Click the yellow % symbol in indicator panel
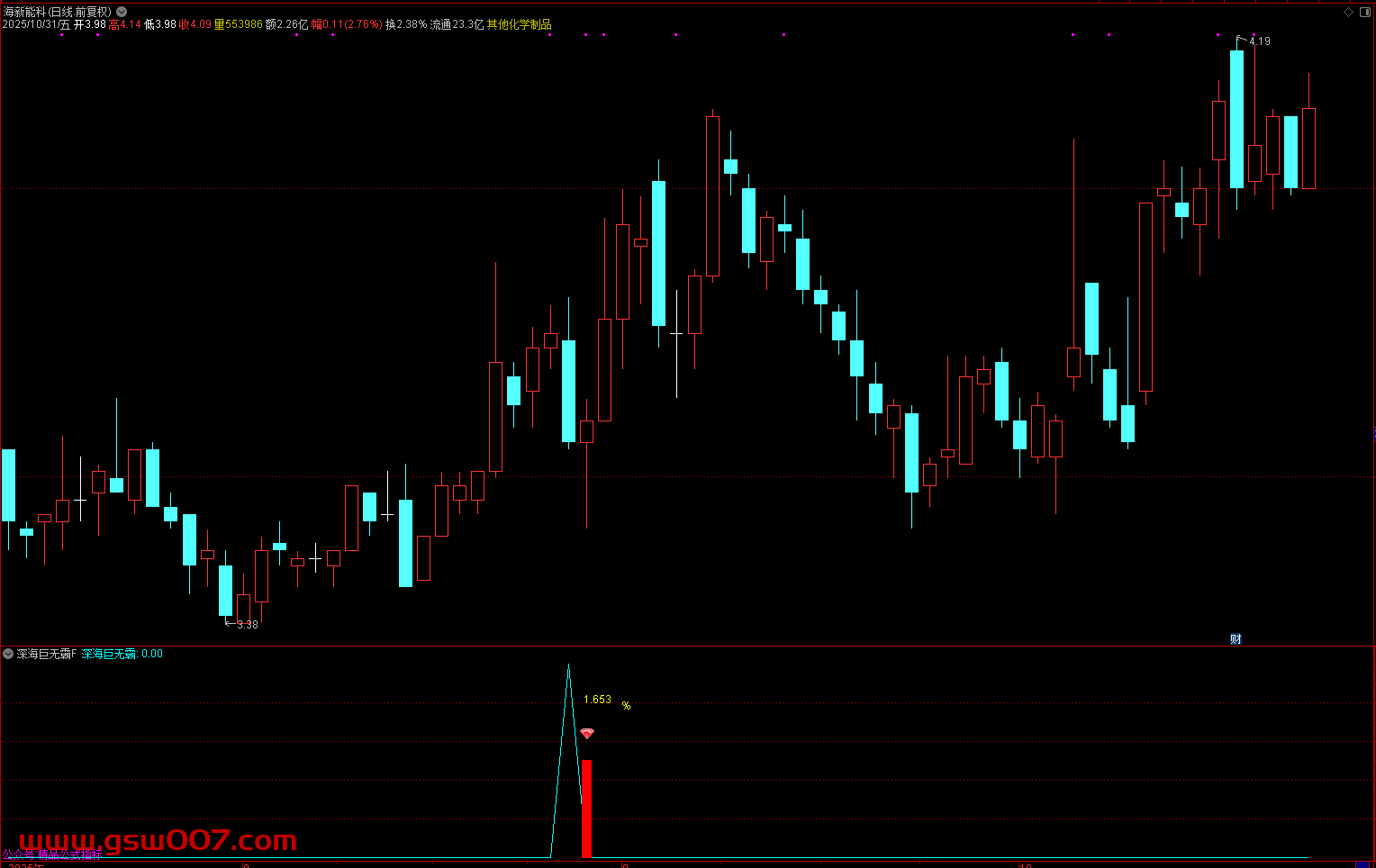Screen dimensions: 1376x868 (x=626, y=706)
